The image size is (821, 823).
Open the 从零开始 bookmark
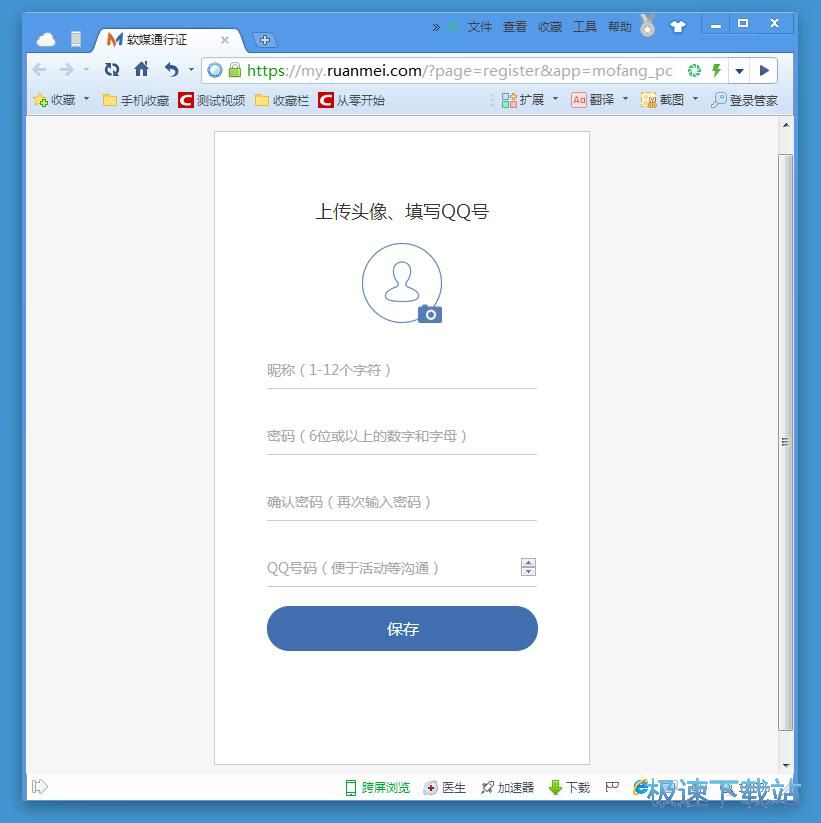click(351, 100)
